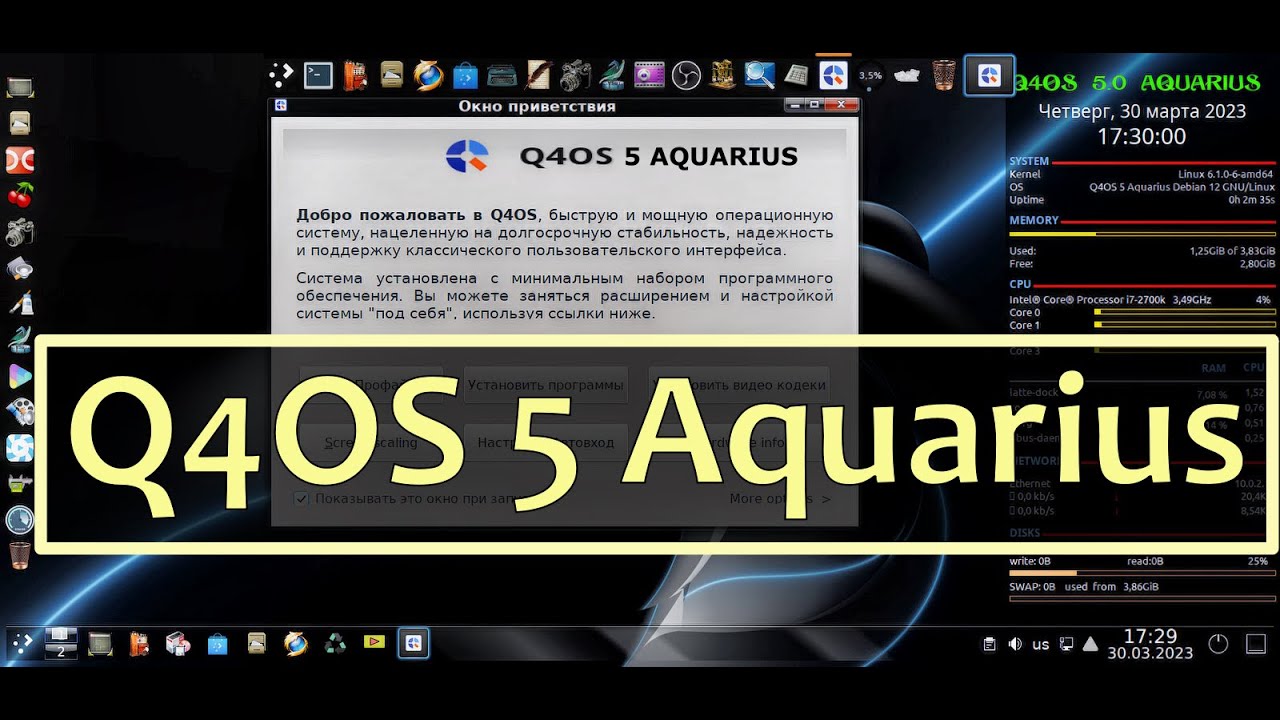Viewport: 1280px width, 720px height.
Task: Click the show desktop button
Action: (x=1255, y=644)
